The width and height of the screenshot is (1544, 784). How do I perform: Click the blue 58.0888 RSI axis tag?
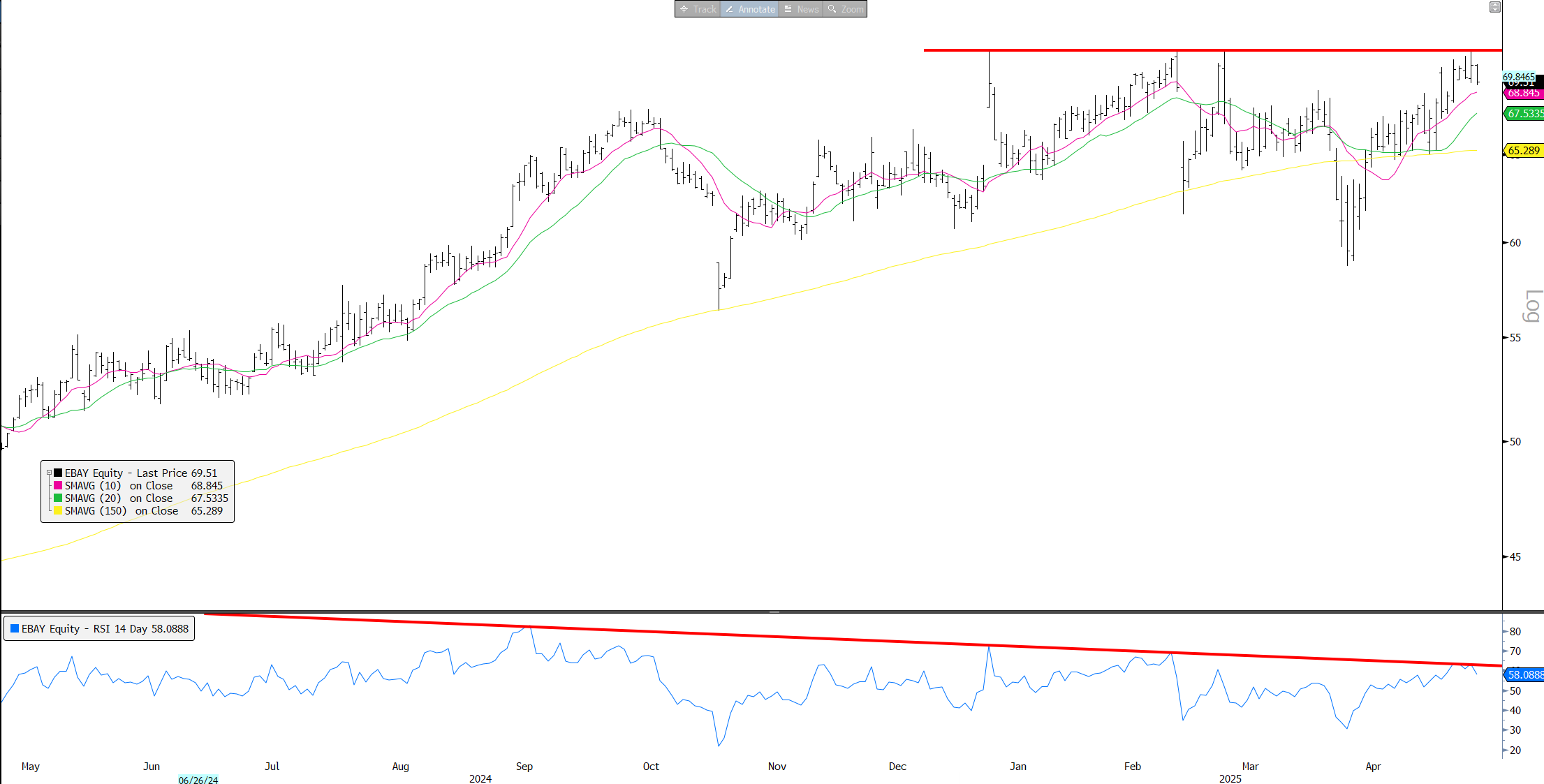(1524, 674)
